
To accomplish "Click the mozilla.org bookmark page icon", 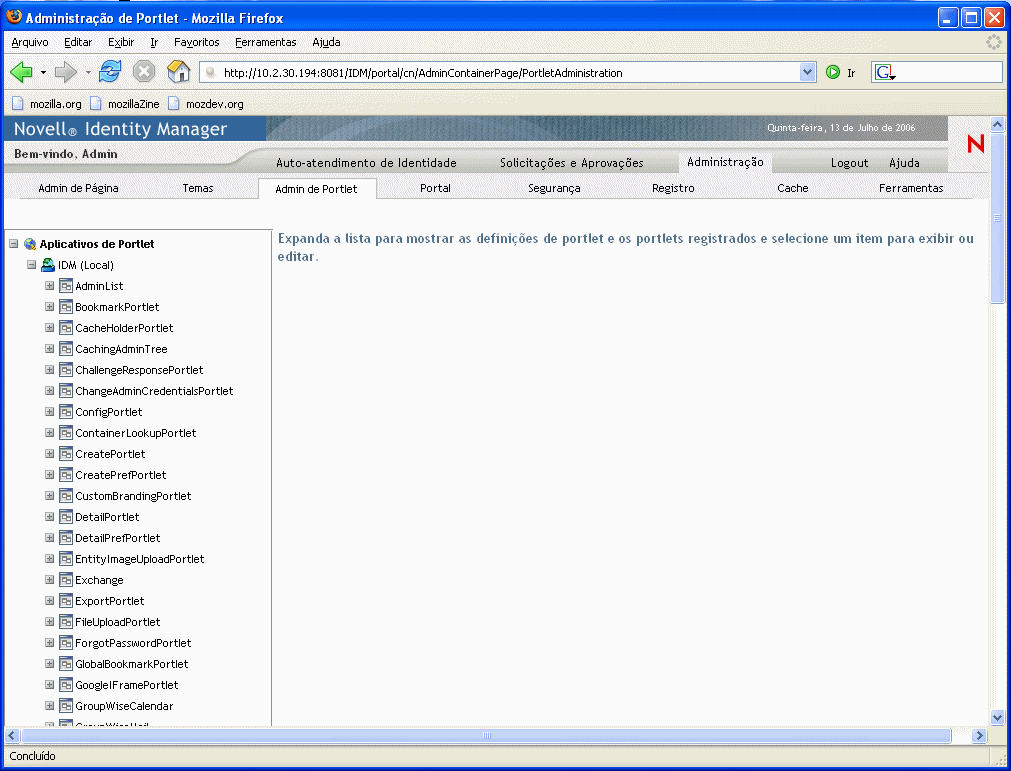I will coord(18,103).
